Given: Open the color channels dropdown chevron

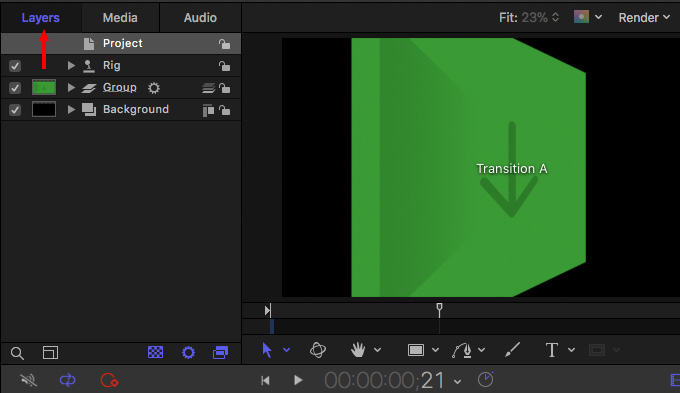Looking at the screenshot, I should (x=598, y=17).
